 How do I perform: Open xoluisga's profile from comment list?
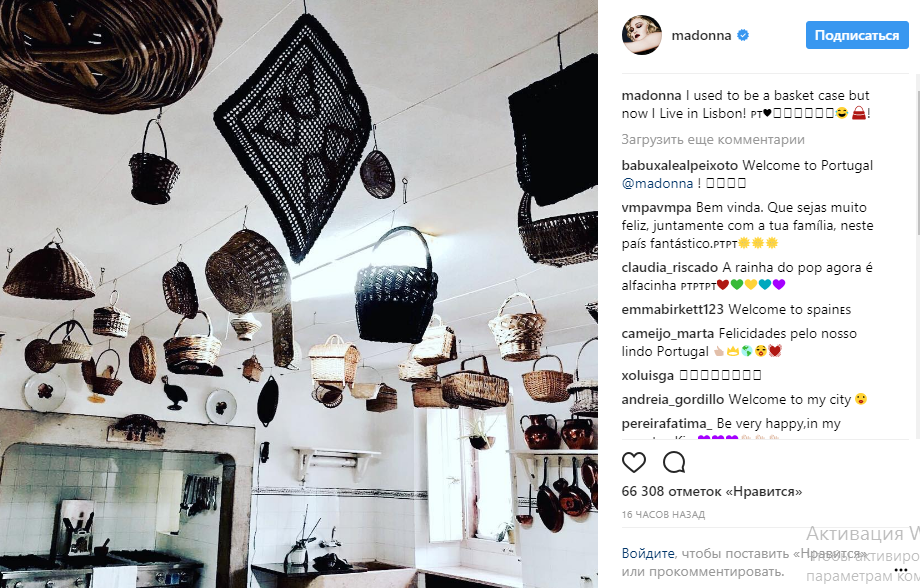click(648, 375)
